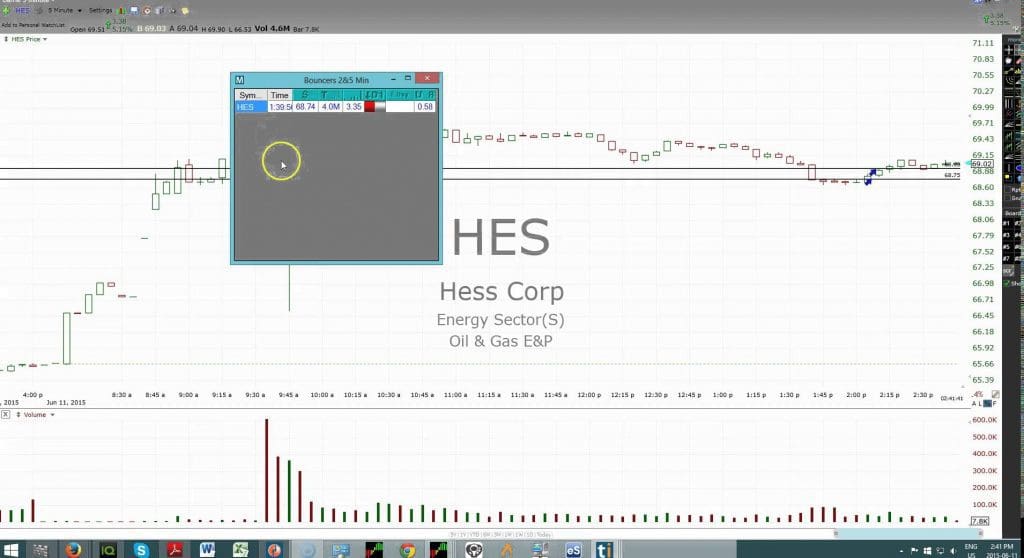Click the 0.58 cell in the Bouncers window
Screen dimensions: 1024x558
click(x=424, y=107)
